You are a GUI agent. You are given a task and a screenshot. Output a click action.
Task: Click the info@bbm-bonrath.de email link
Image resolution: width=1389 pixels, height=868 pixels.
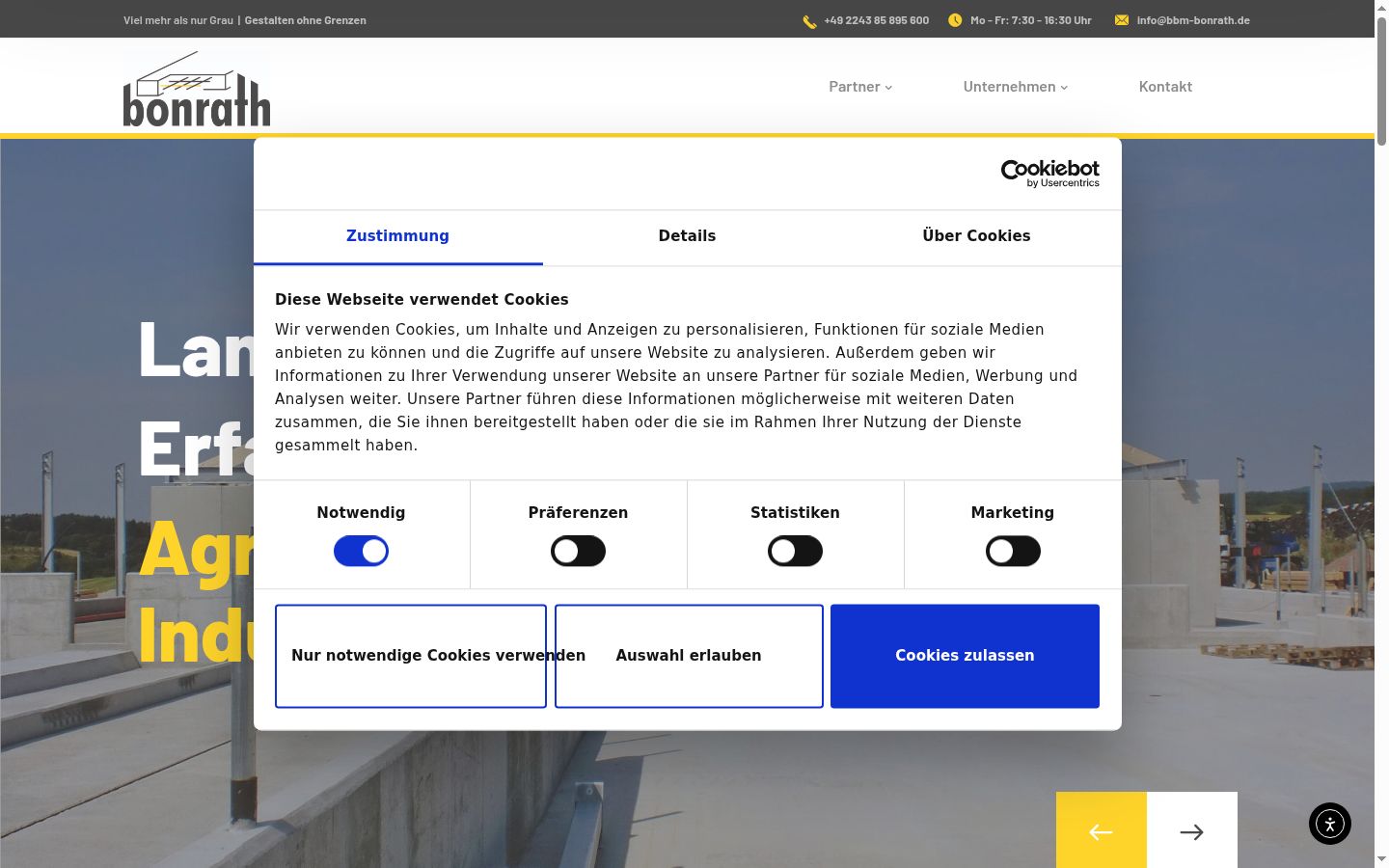[x=1193, y=20]
